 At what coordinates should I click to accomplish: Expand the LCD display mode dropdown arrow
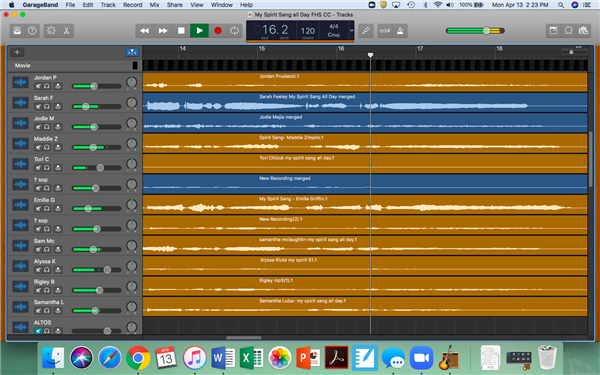tap(351, 31)
